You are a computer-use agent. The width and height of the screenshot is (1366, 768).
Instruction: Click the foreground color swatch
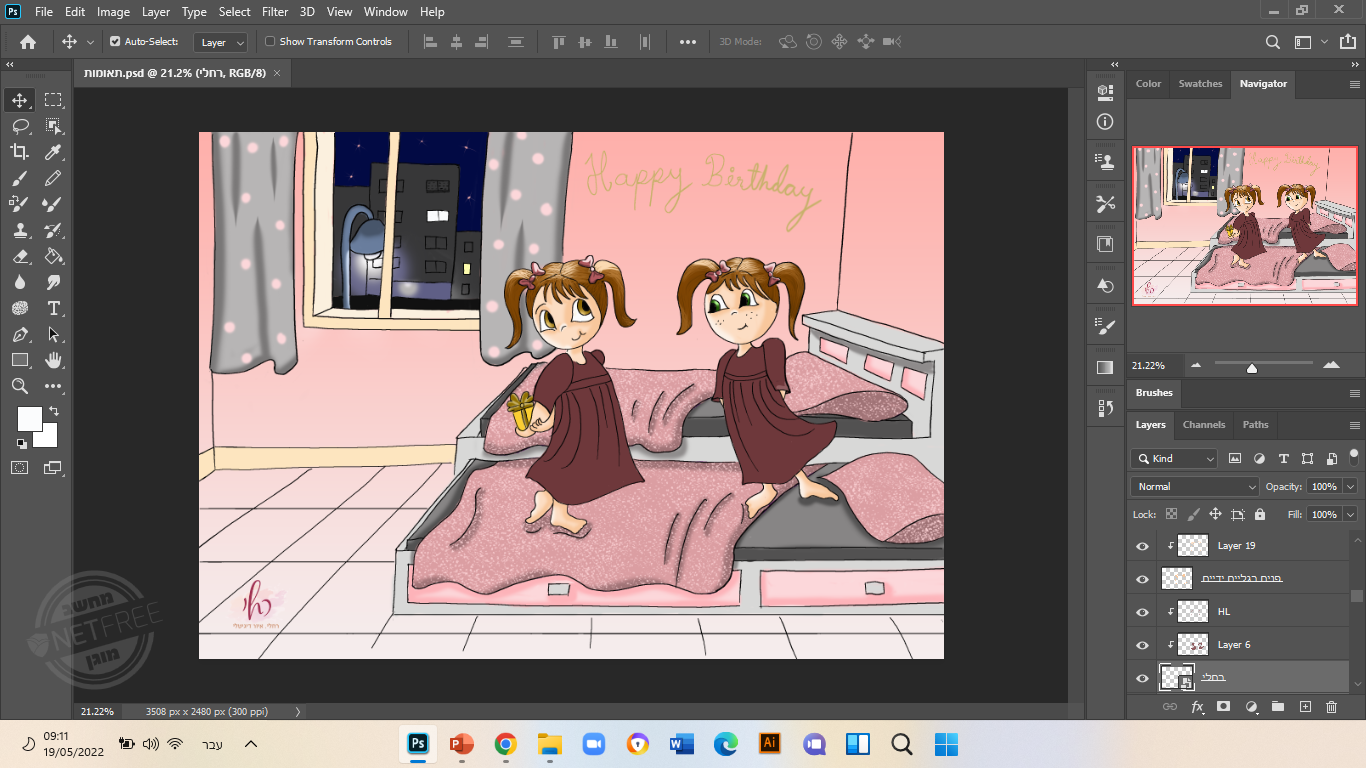point(29,418)
